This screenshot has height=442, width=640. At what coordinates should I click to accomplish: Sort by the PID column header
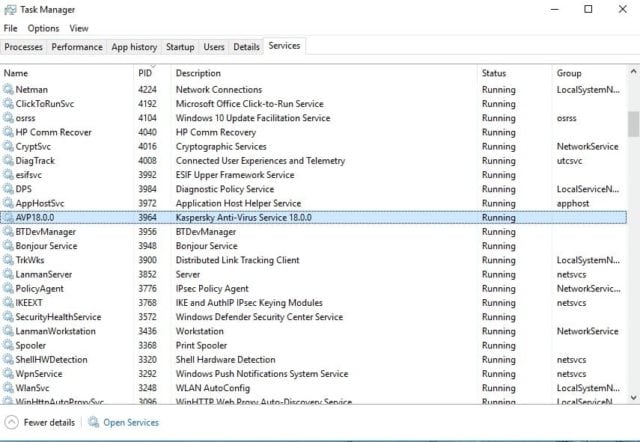click(153, 73)
